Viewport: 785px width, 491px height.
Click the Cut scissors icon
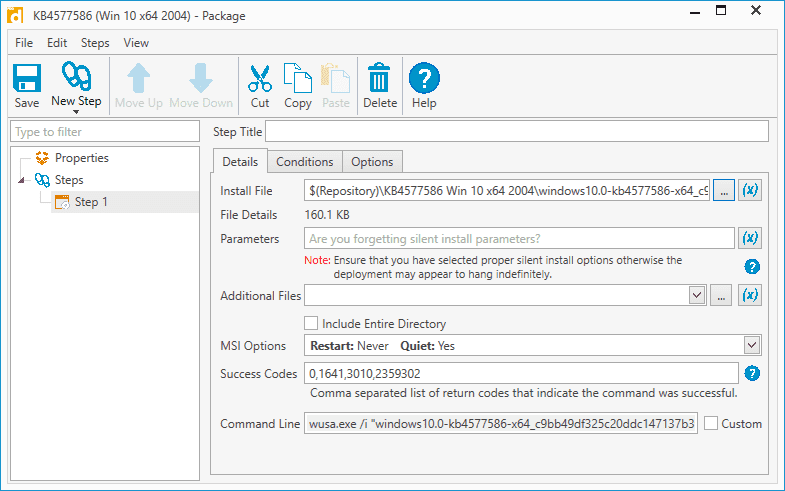click(260, 78)
